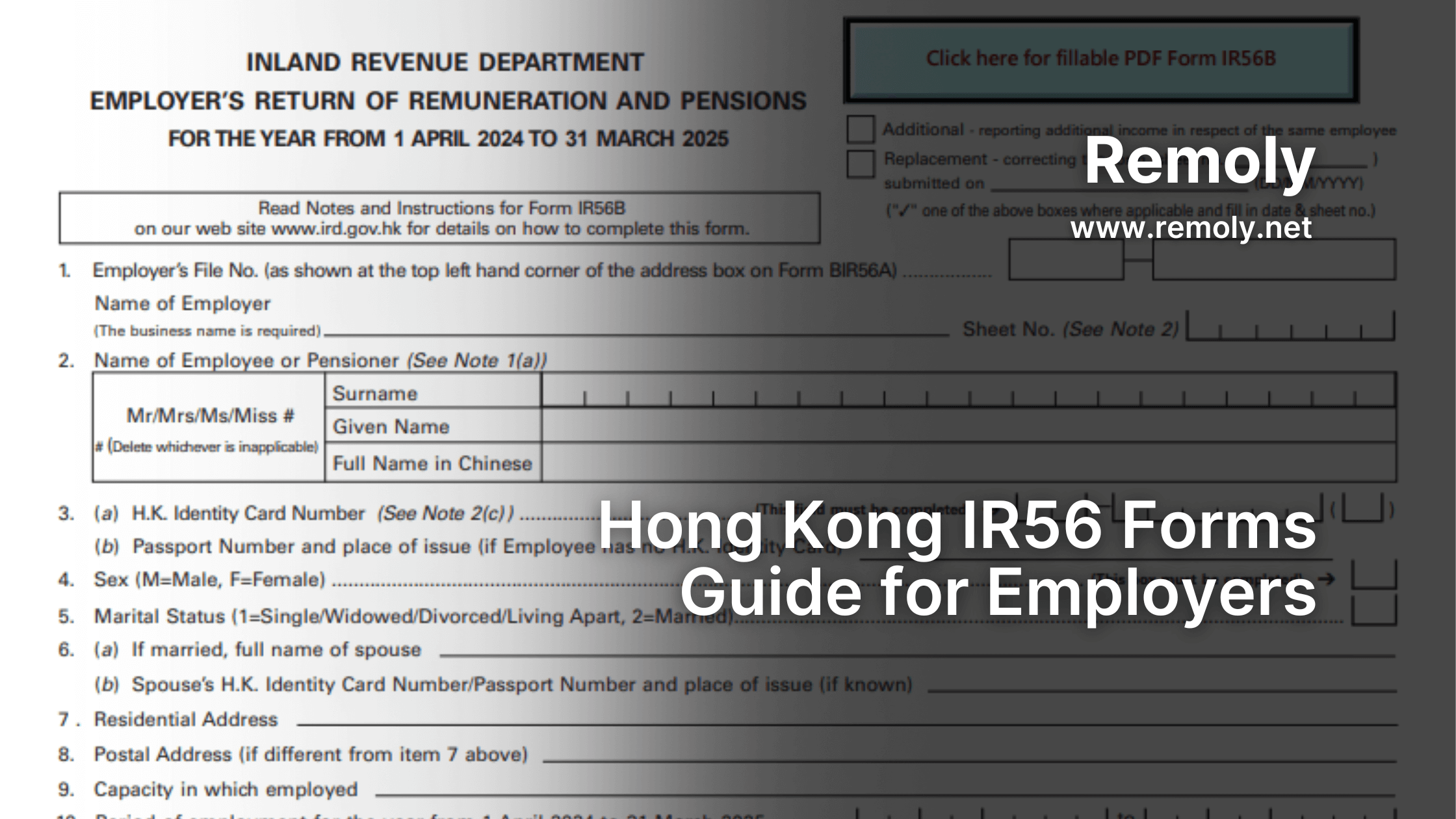Click the Surname entry field
1456x819 pixels.
pos(968,391)
